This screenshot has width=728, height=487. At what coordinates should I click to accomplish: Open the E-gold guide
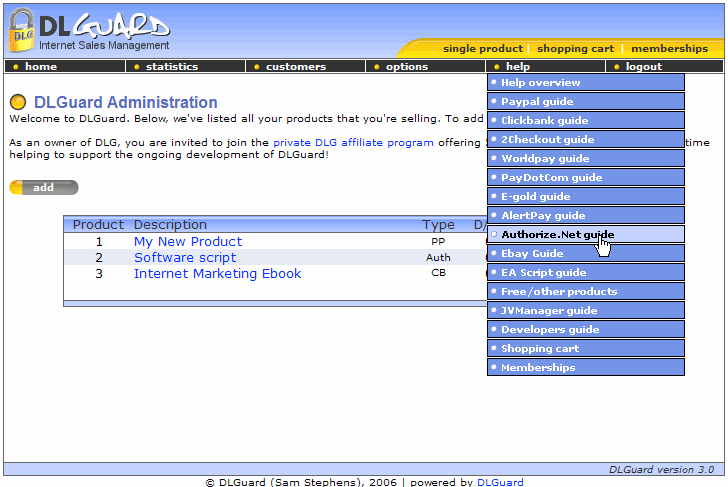(586, 197)
